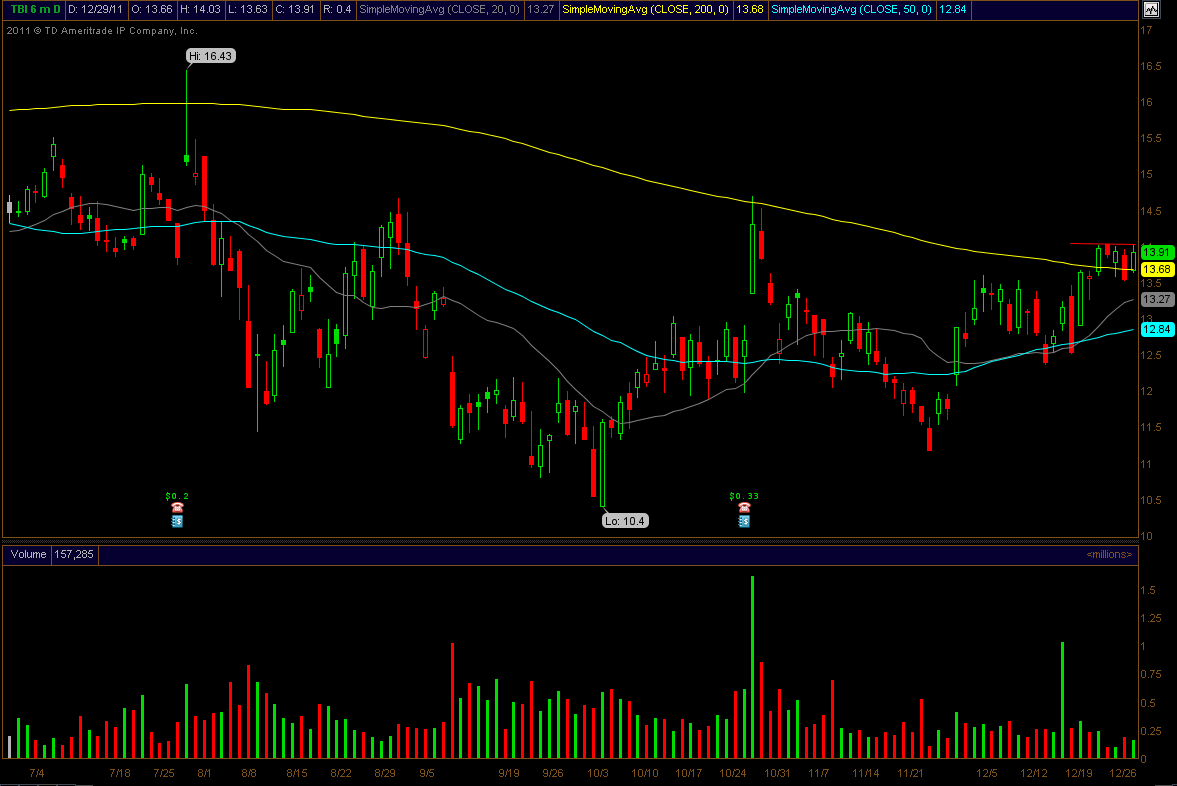Click the cyan 12.84 value in the header
Viewport: 1177px width, 786px height.
953,9
